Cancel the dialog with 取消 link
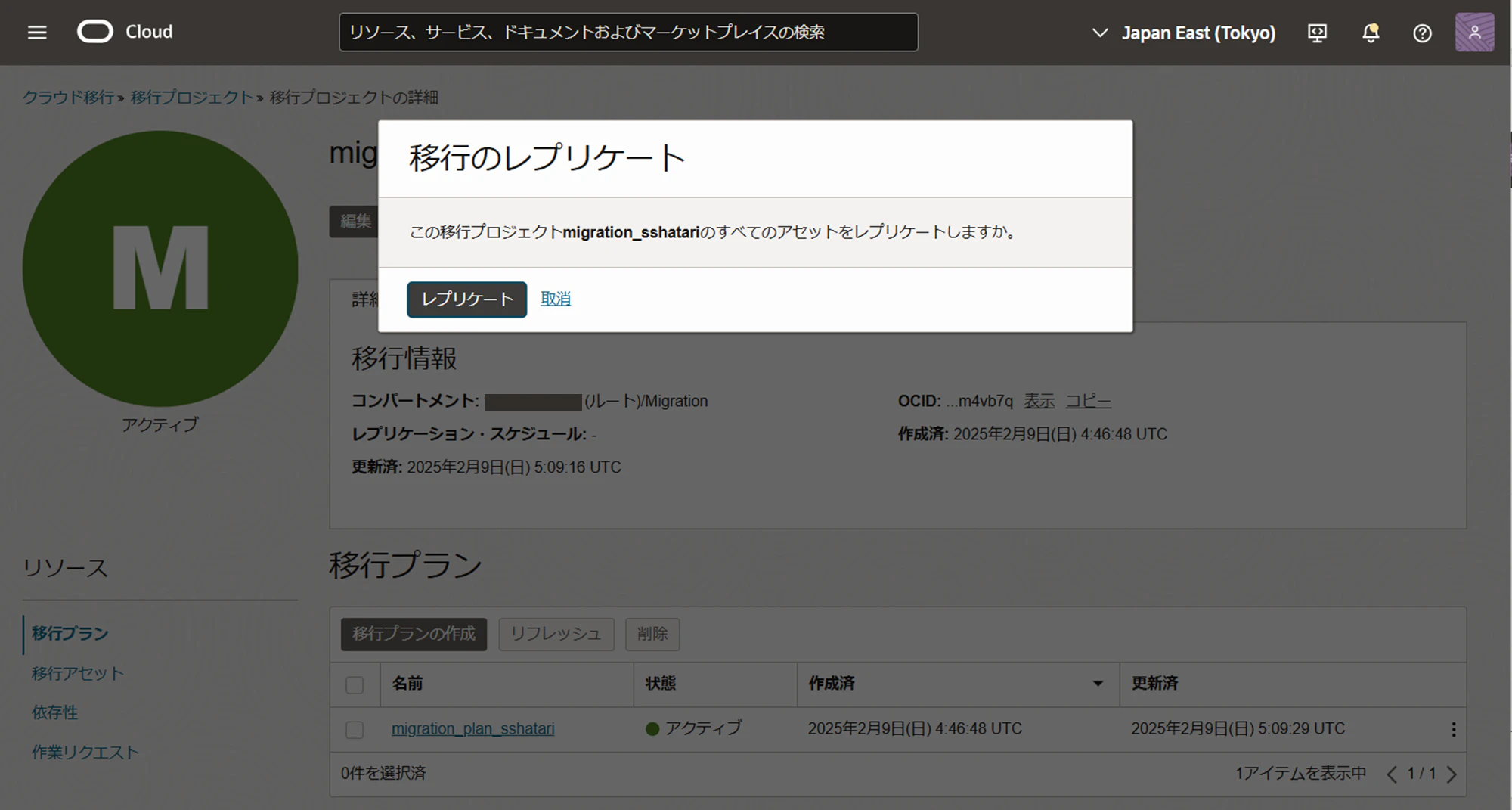The height and width of the screenshot is (810, 1512). coord(556,299)
